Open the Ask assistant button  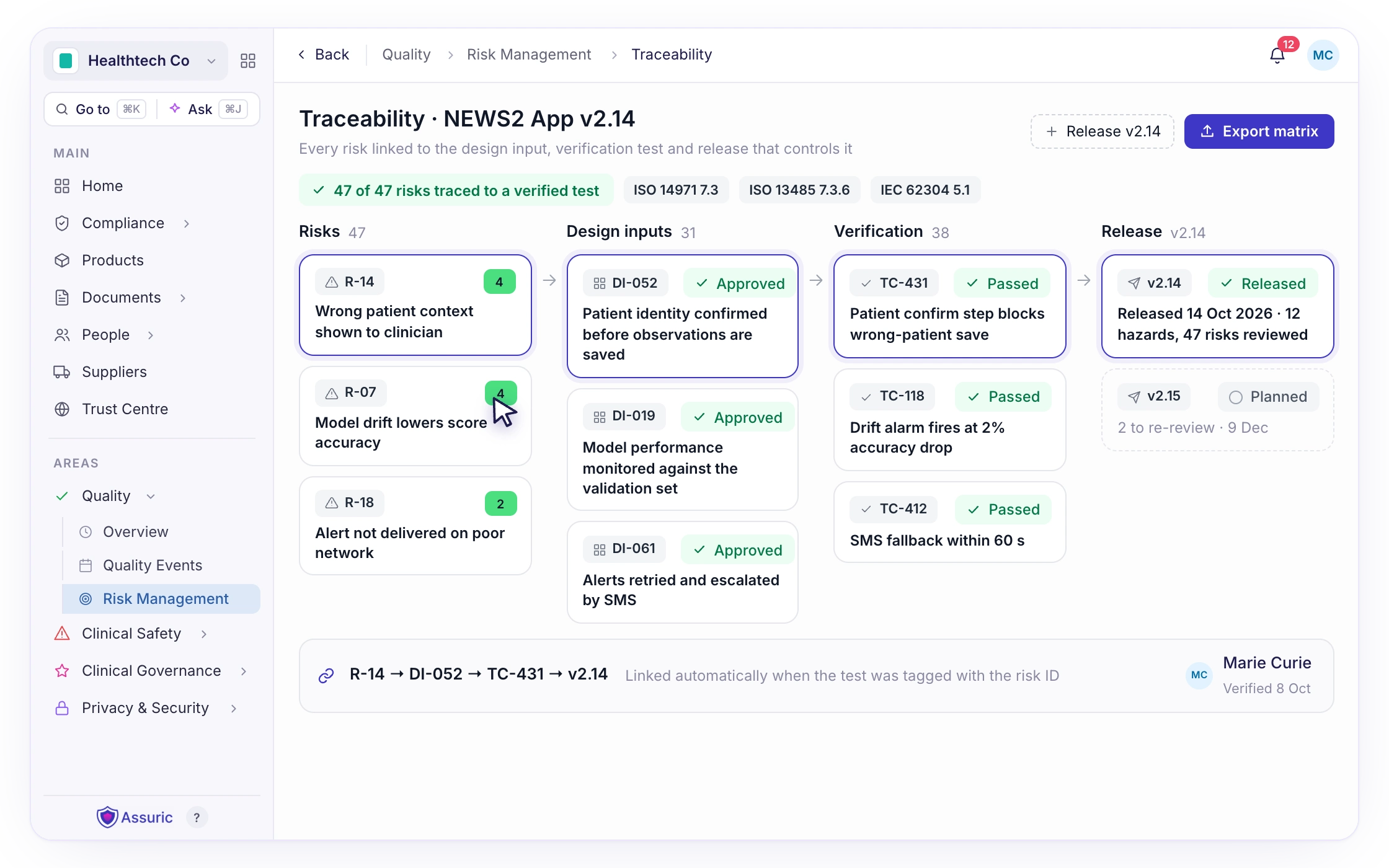[x=208, y=109]
